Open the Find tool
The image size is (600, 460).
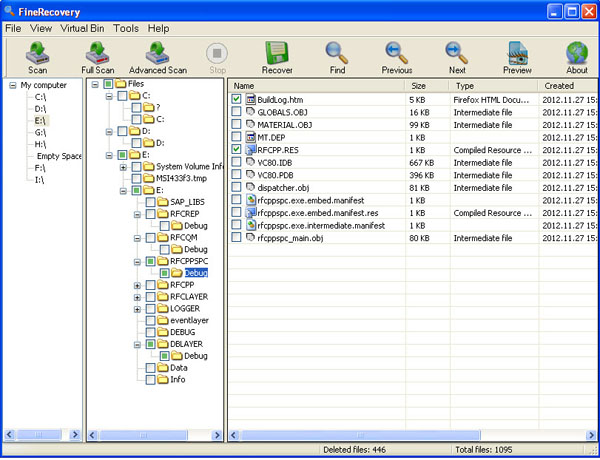click(337, 57)
